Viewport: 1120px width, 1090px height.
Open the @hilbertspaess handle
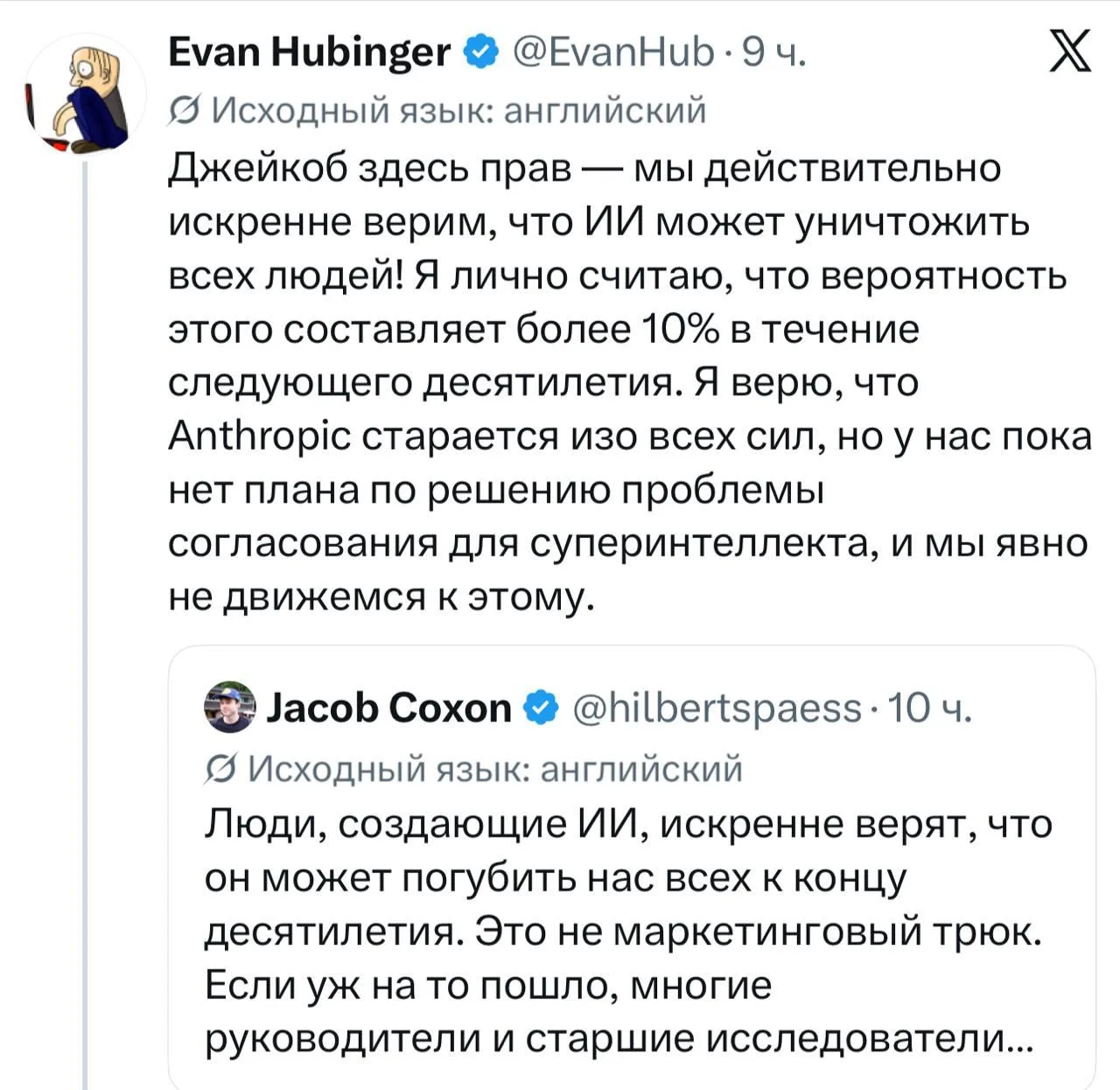pos(717,708)
